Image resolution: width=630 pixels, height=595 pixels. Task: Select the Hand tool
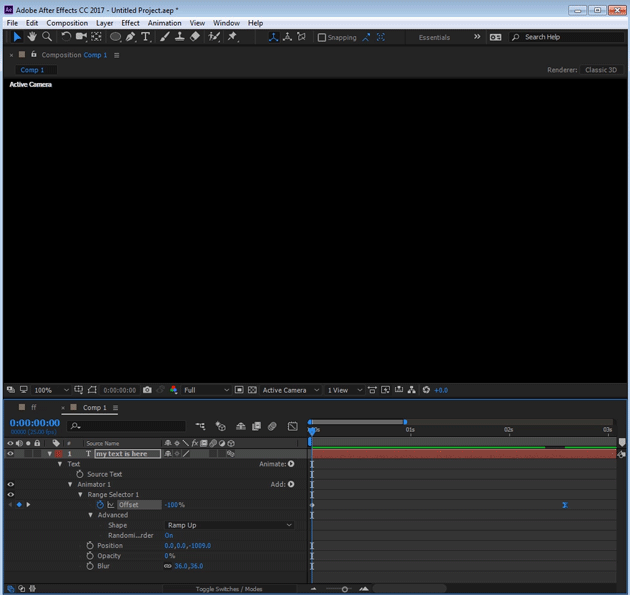pyautogui.click(x=32, y=37)
